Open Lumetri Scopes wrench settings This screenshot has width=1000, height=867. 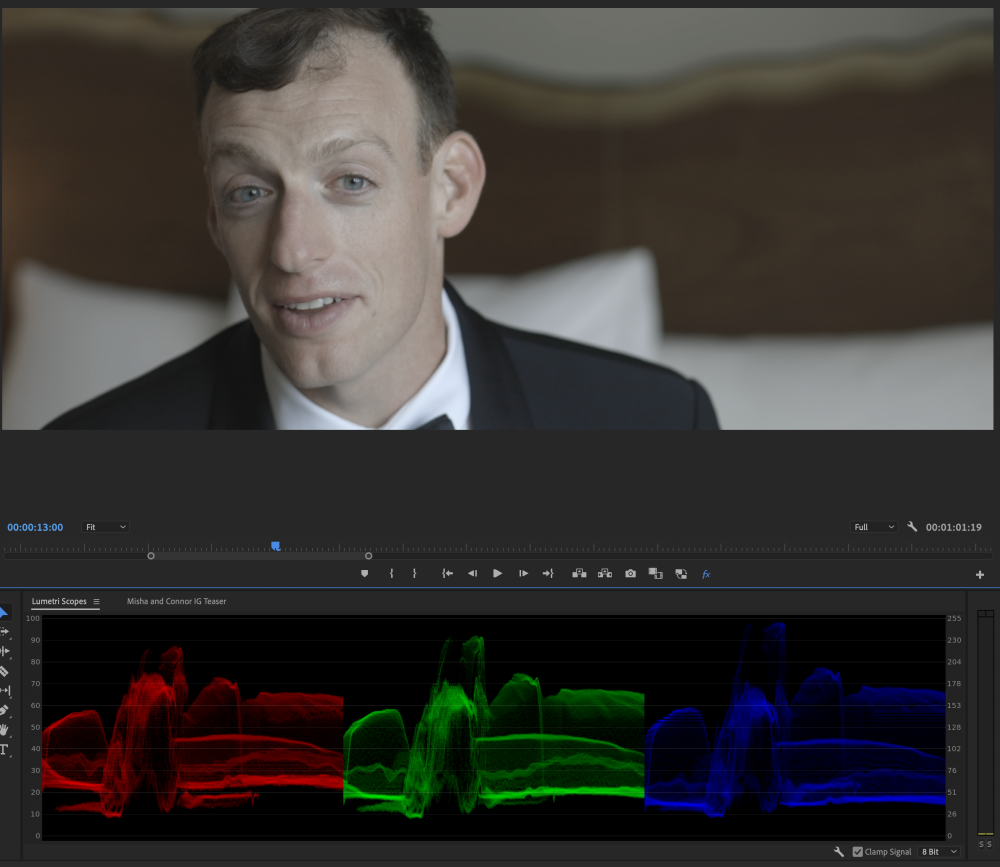point(839,852)
